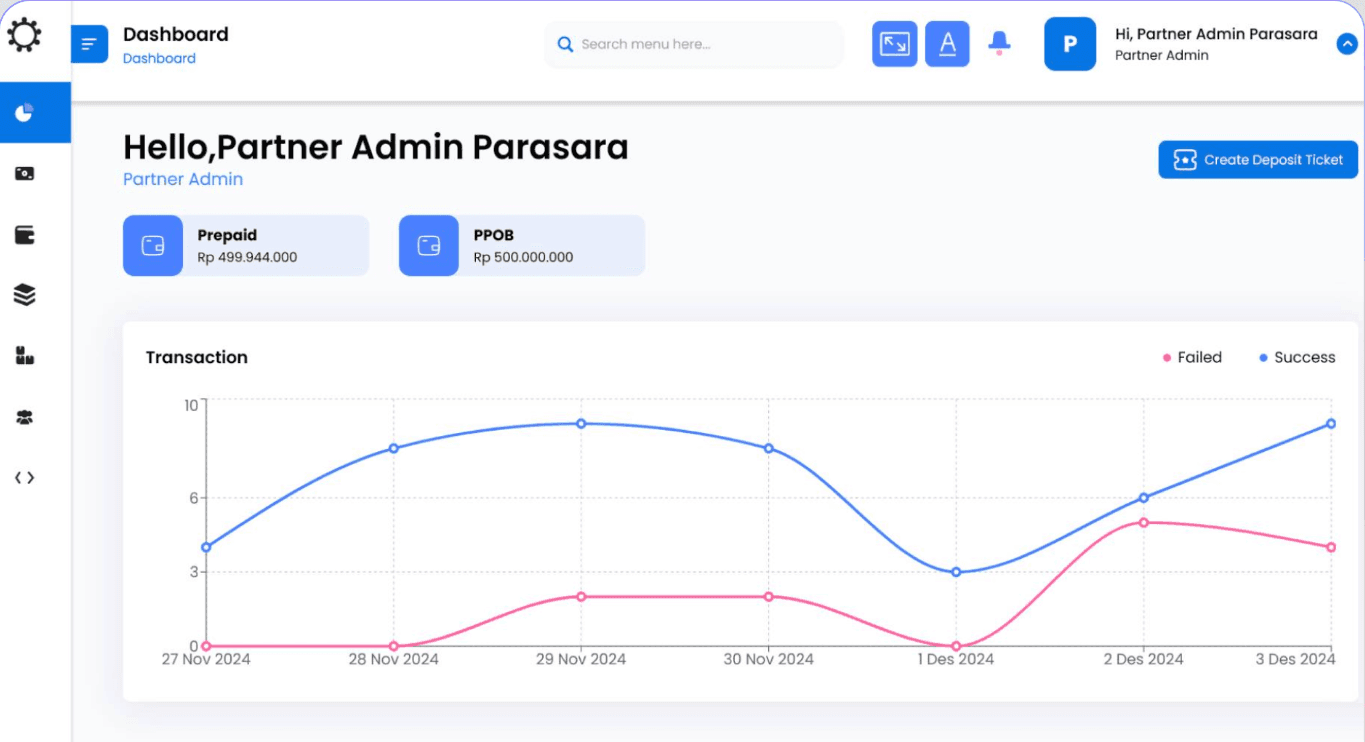Click the 27 Nov 2024 axis label
The height and width of the screenshot is (742, 1365).
[x=206, y=659]
